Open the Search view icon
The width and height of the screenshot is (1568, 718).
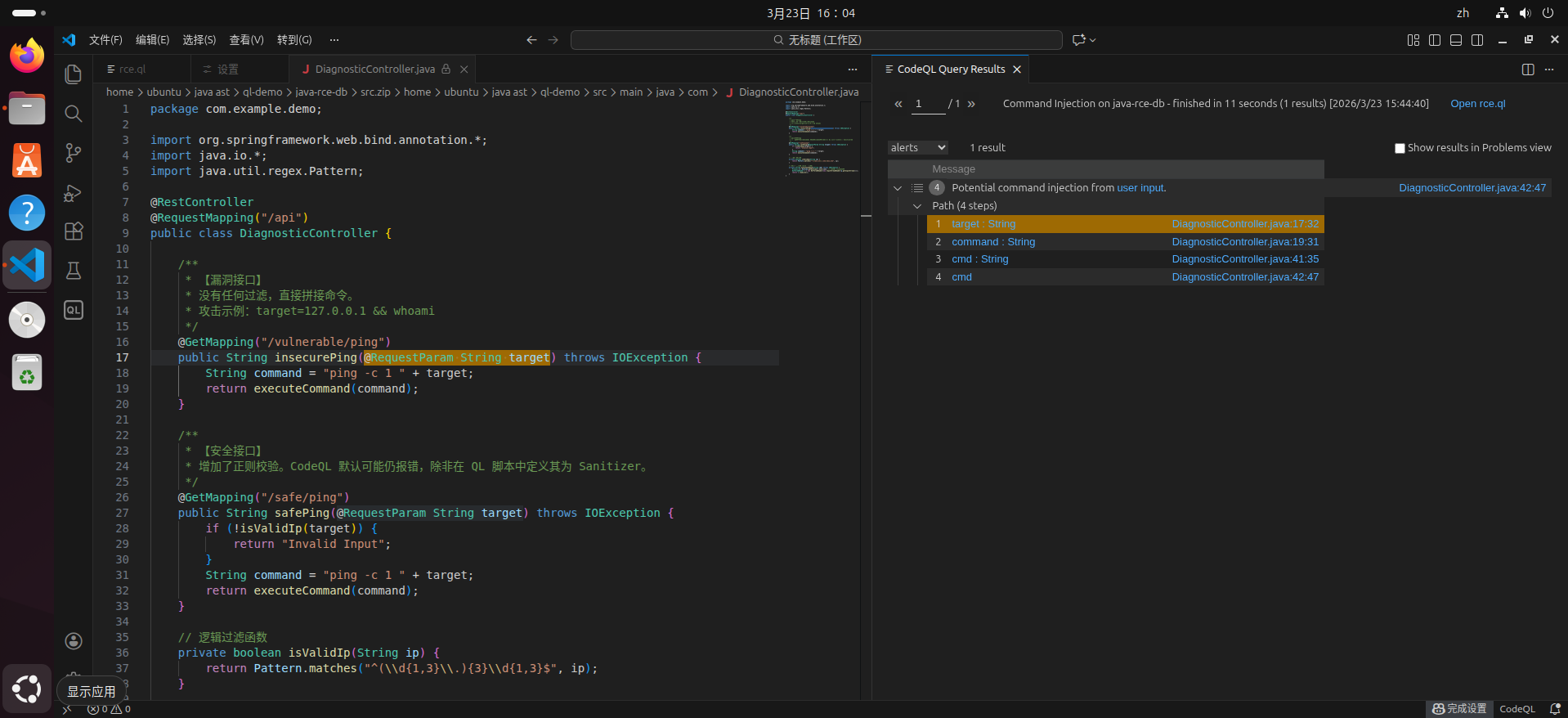74,114
